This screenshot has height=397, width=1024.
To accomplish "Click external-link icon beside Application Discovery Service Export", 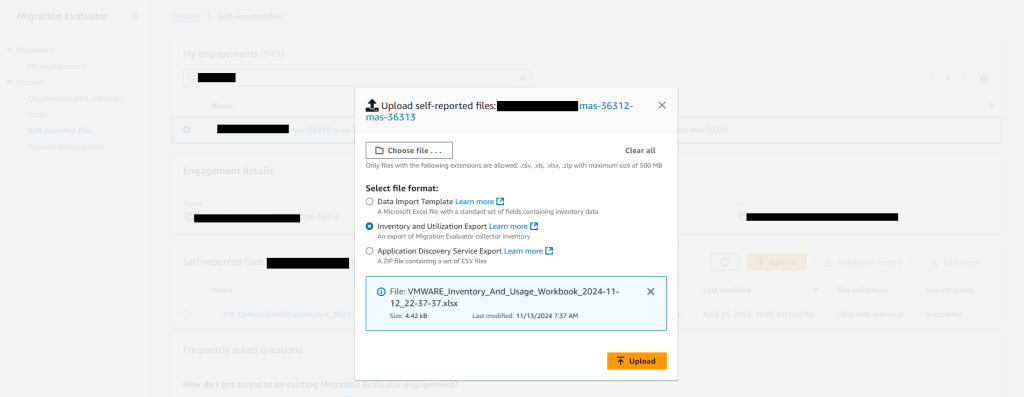I will [x=549, y=251].
